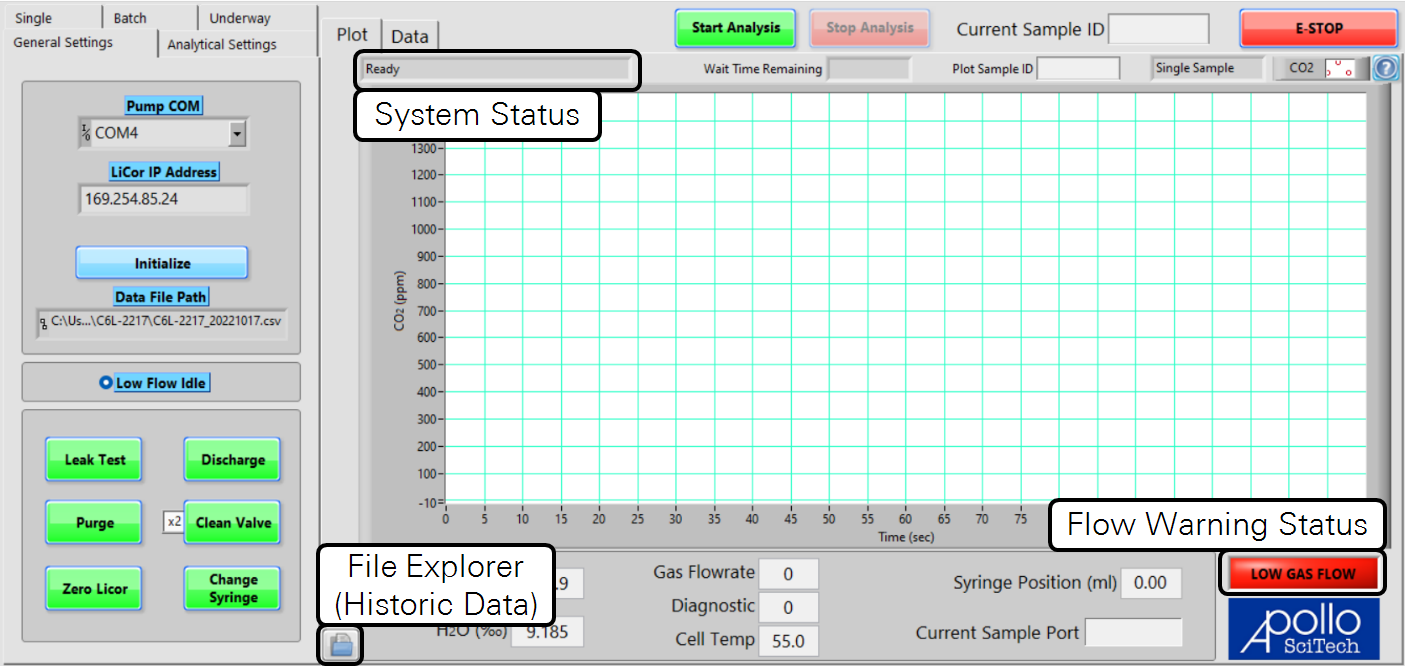The width and height of the screenshot is (1405, 666).
Task: Click the I/O icon beside COM4
Action: [86, 133]
